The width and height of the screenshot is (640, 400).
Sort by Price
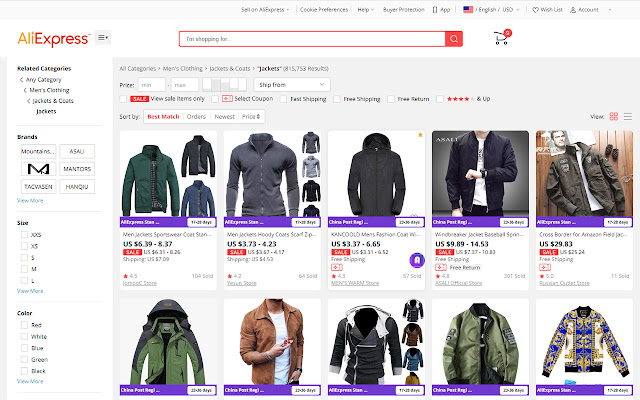(x=251, y=117)
